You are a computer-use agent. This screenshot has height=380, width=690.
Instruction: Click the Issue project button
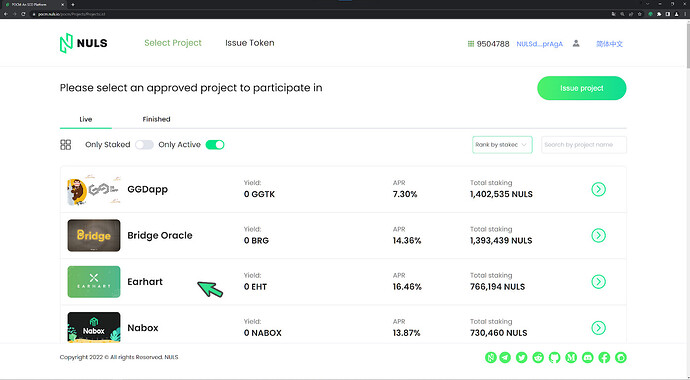coord(582,88)
